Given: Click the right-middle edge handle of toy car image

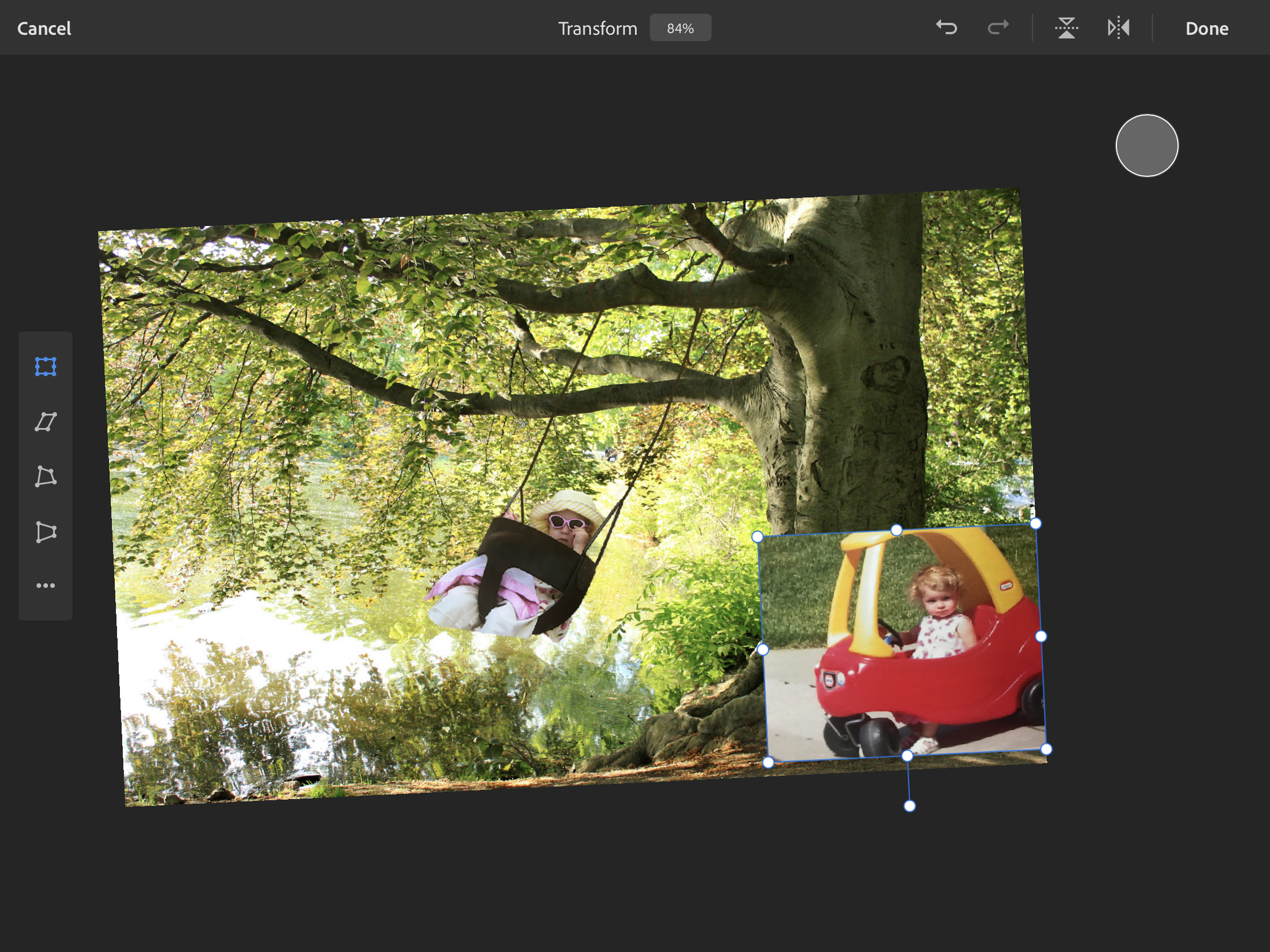Looking at the screenshot, I should [x=1041, y=636].
